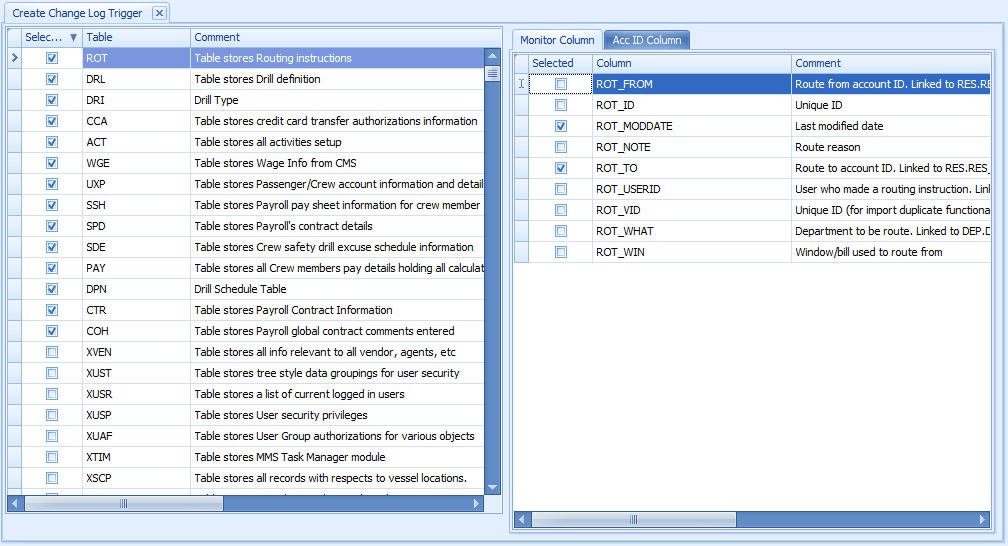The image size is (1008, 546).
Task: Click the 'Last modified date' comment cell
Action: tap(890, 126)
